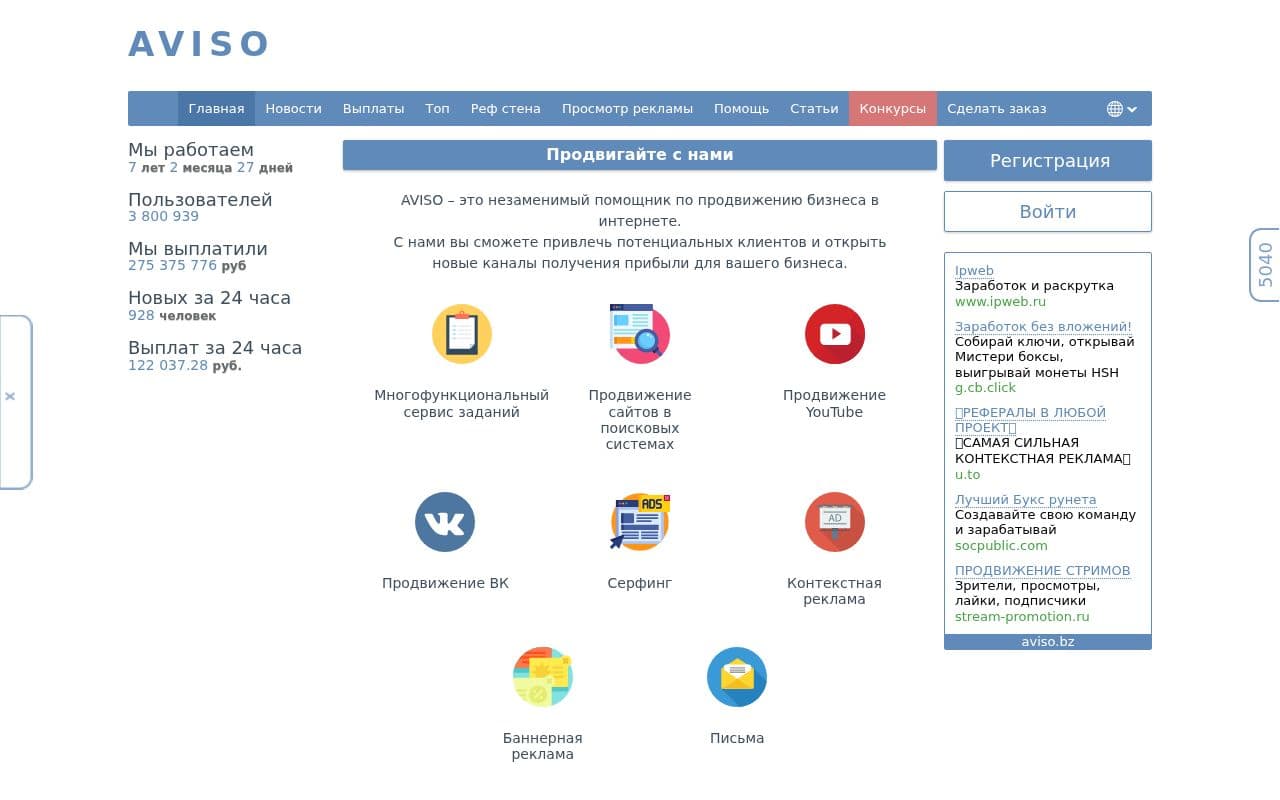Click the clipboard task service icon
Screen dimensions: 1280x800
tap(461, 334)
